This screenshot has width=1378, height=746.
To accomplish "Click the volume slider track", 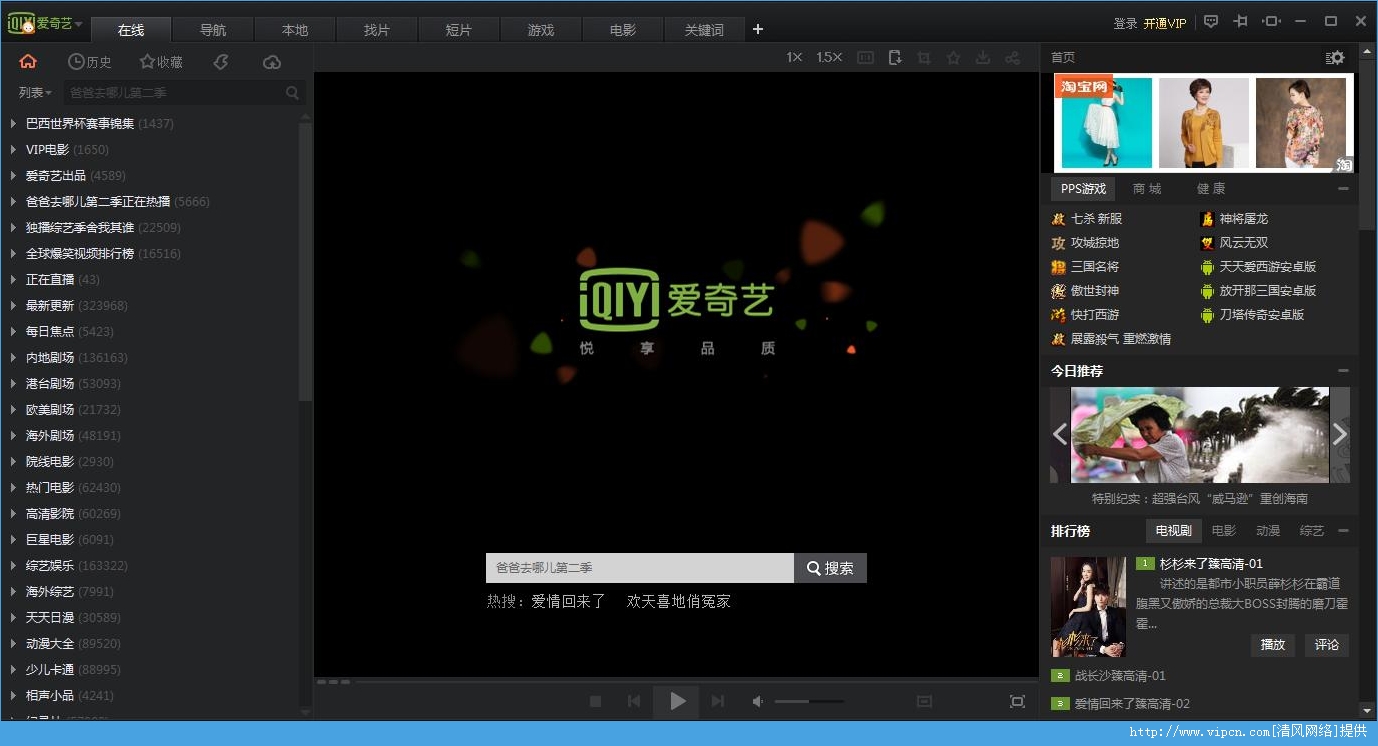I will (x=809, y=702).
